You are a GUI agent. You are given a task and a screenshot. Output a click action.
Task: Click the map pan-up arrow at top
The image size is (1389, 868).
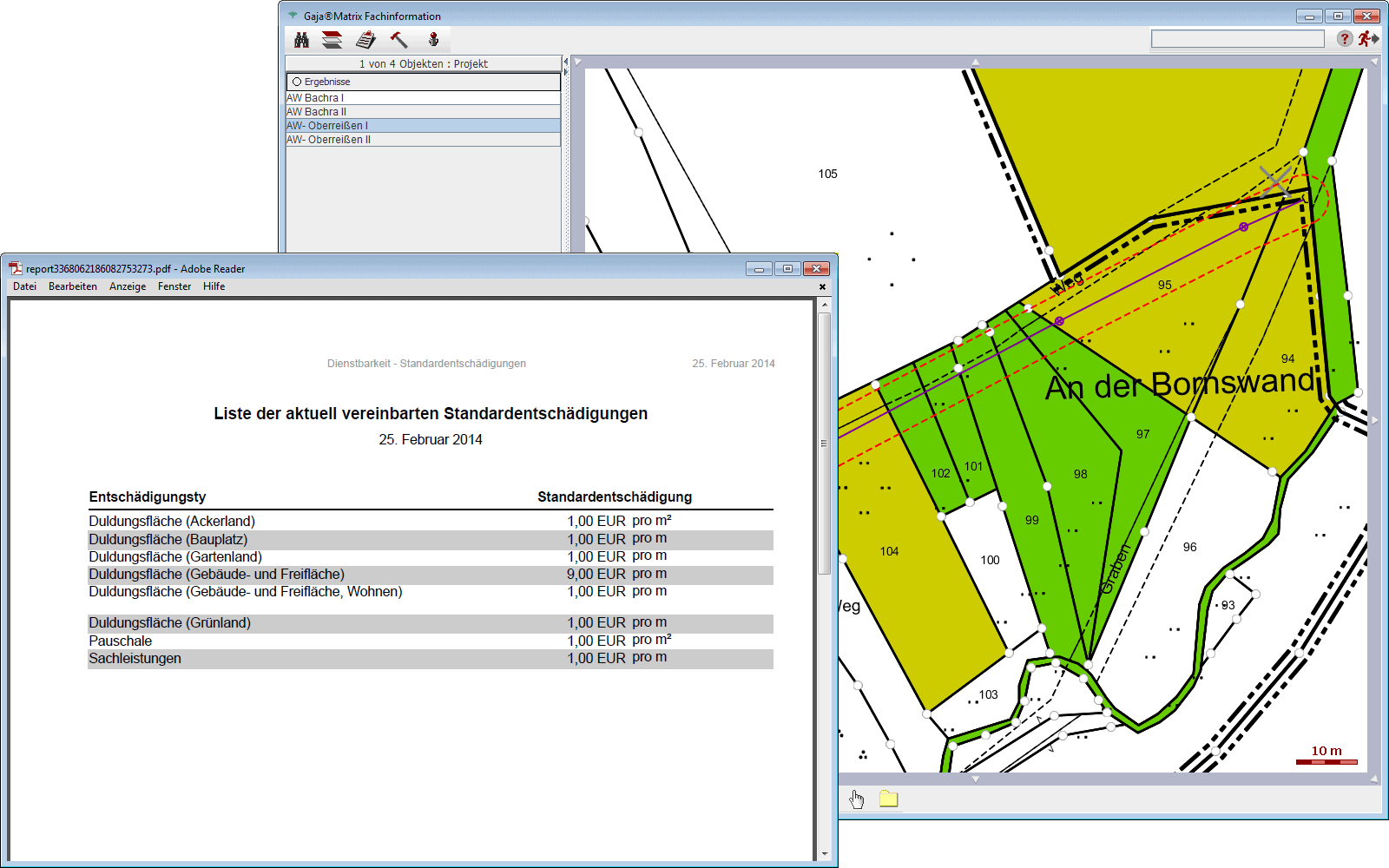pos(975,62)
